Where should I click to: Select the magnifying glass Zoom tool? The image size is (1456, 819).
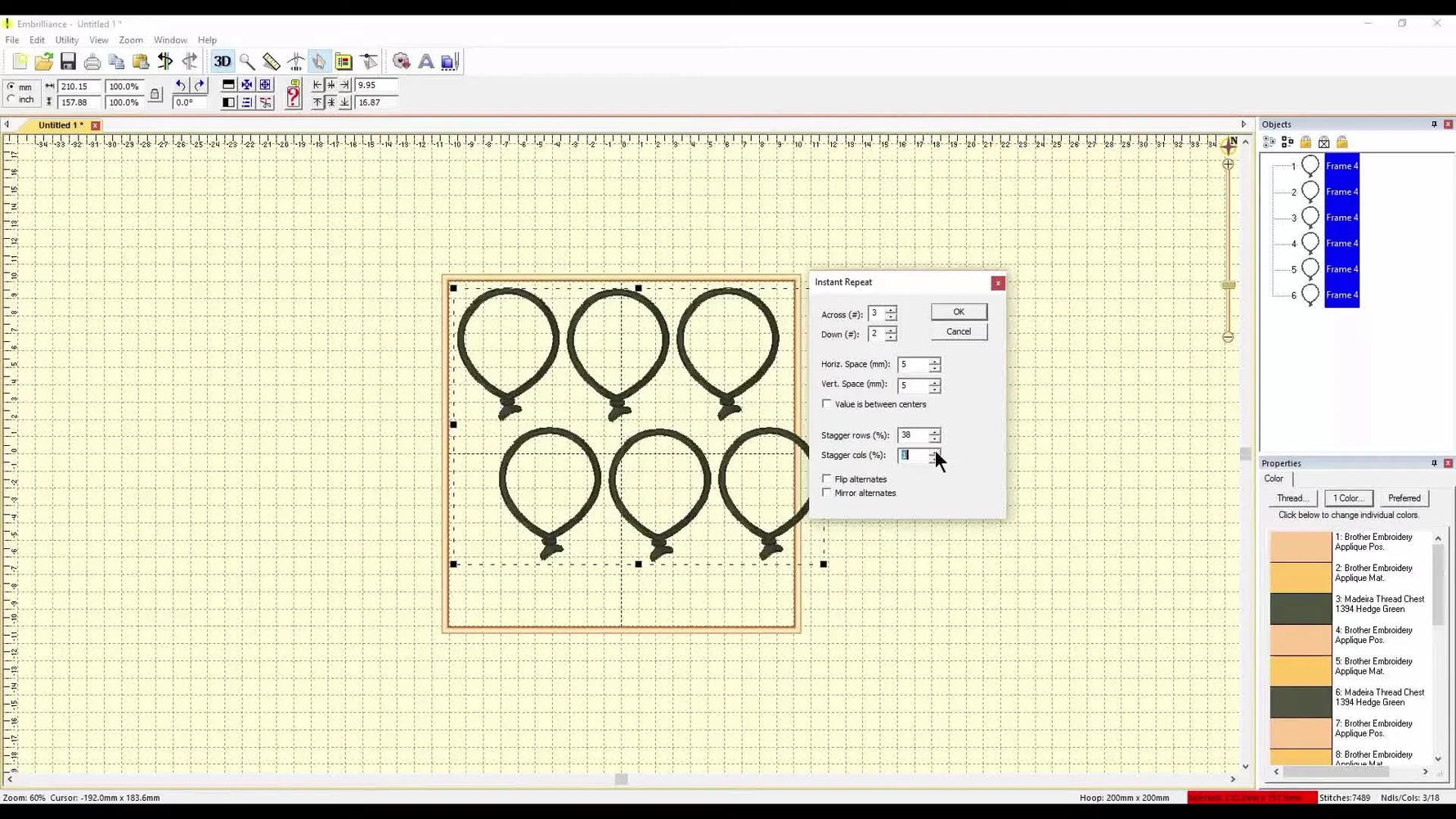click(x=246, y=61)
